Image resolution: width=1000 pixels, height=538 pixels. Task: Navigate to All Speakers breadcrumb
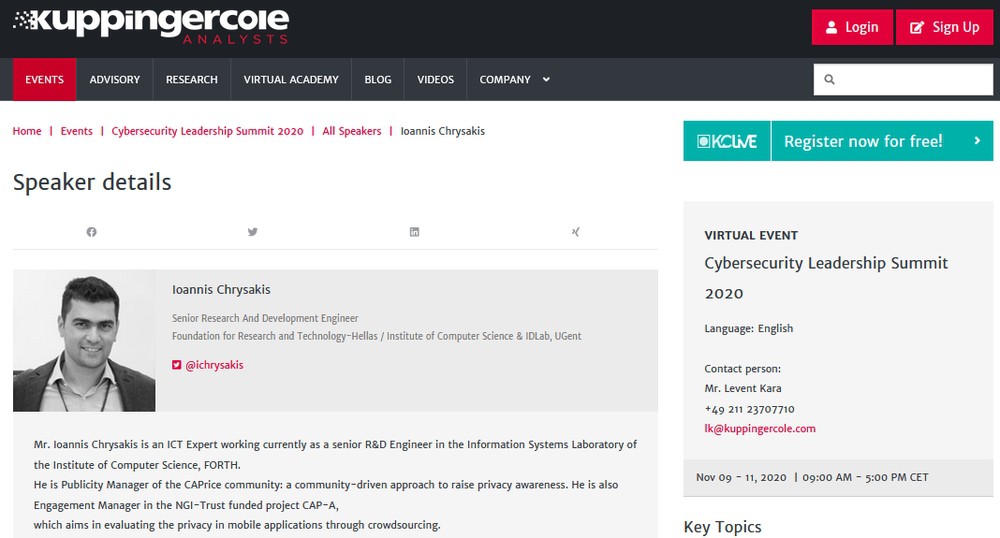[351, 131]
